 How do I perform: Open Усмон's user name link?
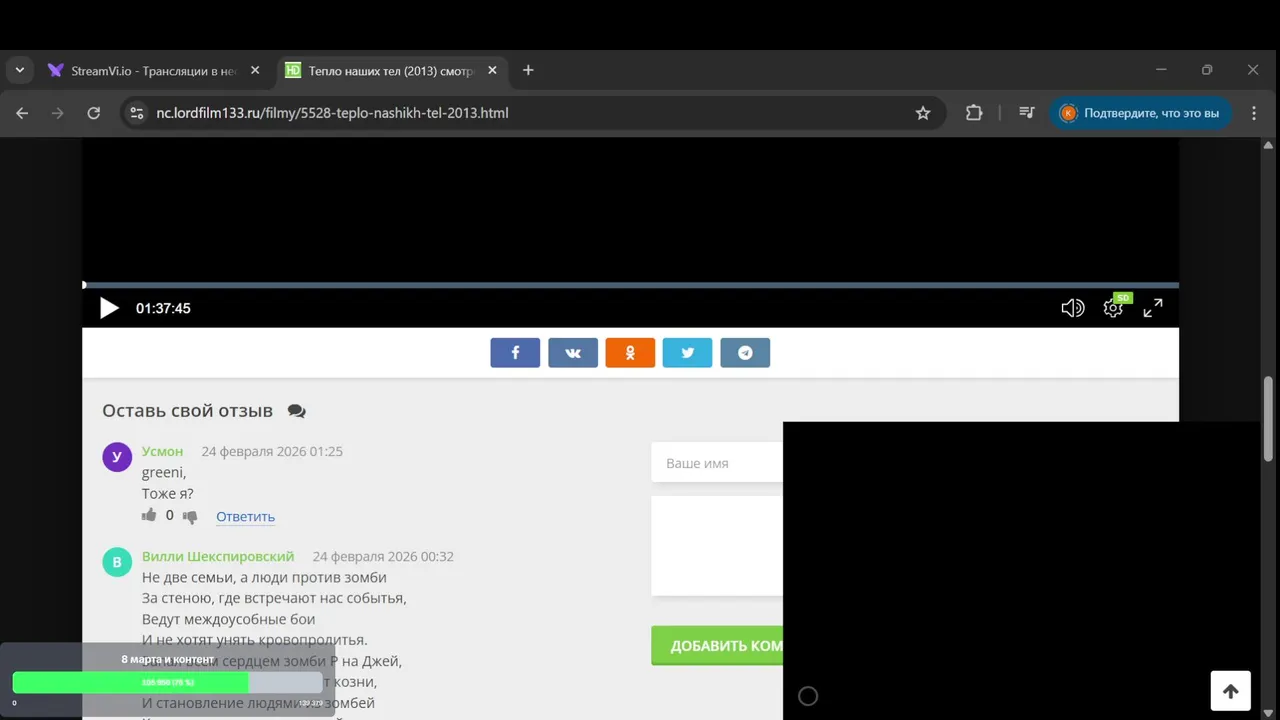[x=162, y=451]
